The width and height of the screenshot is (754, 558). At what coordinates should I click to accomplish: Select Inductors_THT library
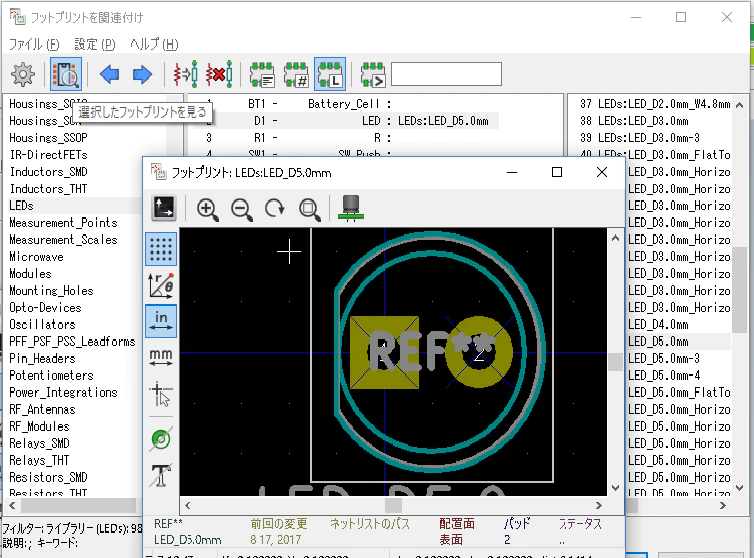(x=49, y=189)
